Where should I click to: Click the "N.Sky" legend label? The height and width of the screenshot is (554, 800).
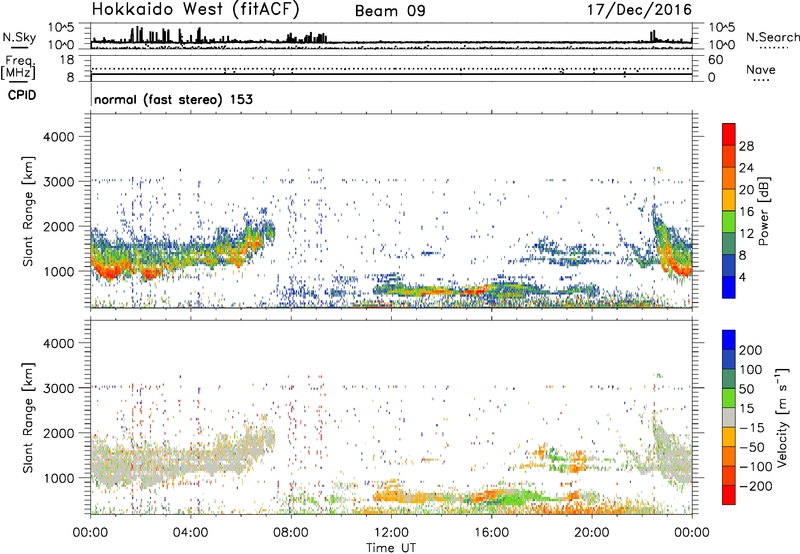[19, 37]
